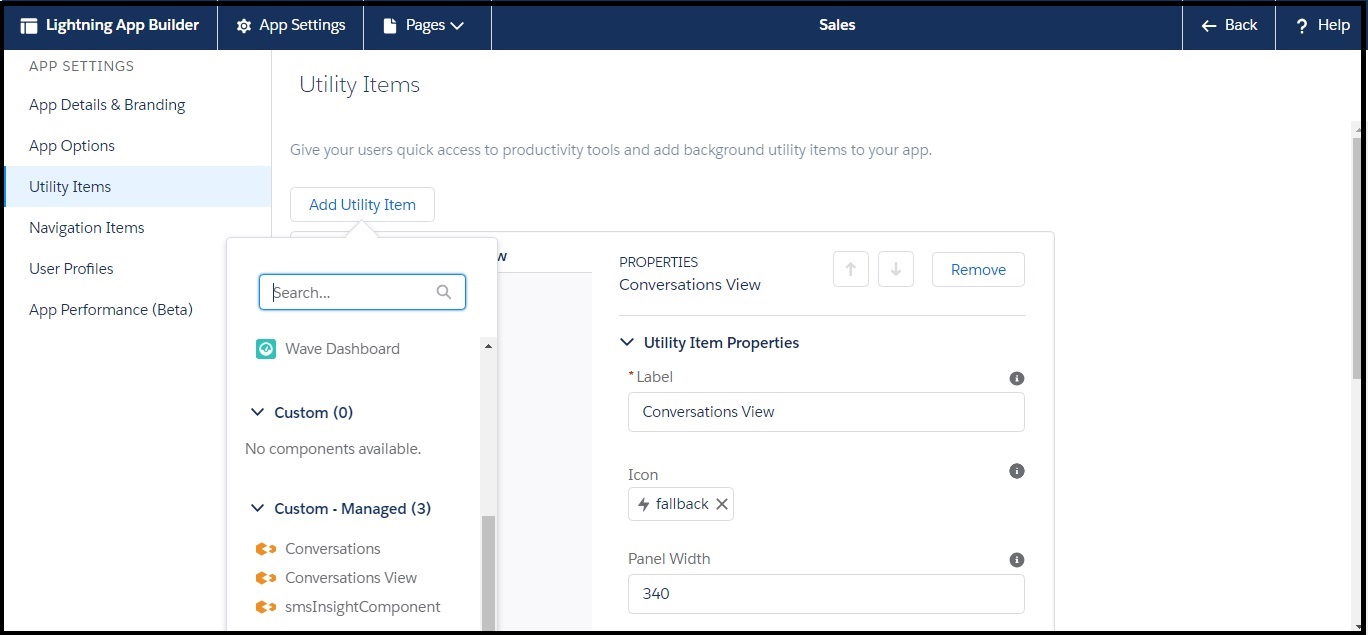Move utility item up with arrow button
Screen dimensions: 1368x635
click(851, 269)
